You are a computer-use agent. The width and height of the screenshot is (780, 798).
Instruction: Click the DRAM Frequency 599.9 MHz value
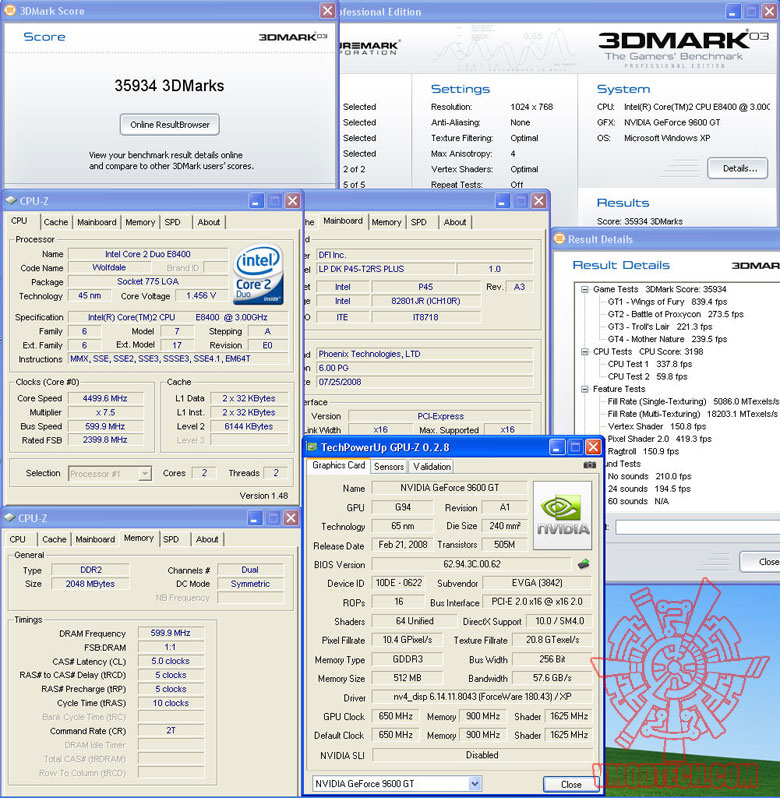170,633
